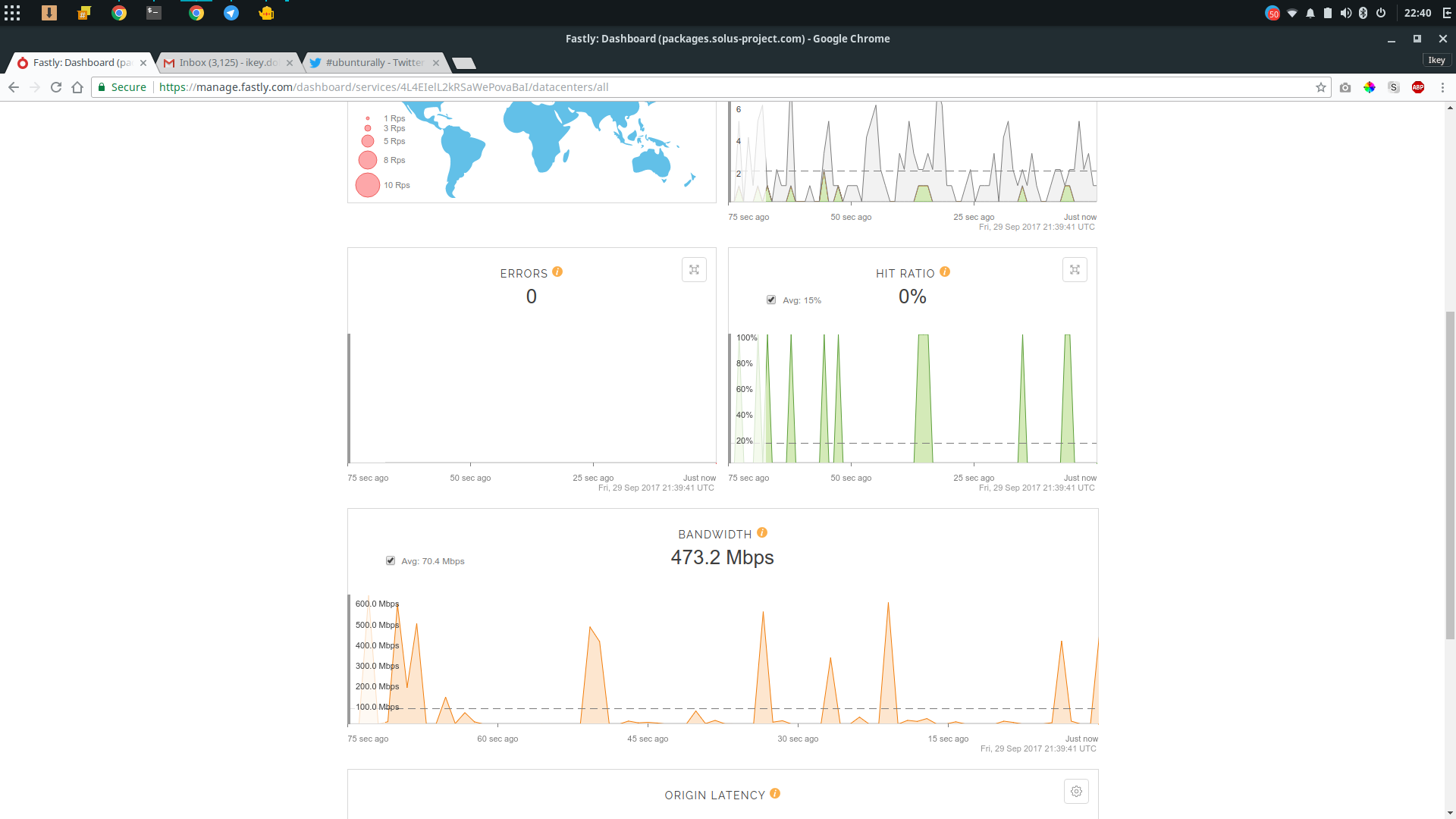
Task: Click the forward navigation arrow
Action: click(x=35, y=87)
